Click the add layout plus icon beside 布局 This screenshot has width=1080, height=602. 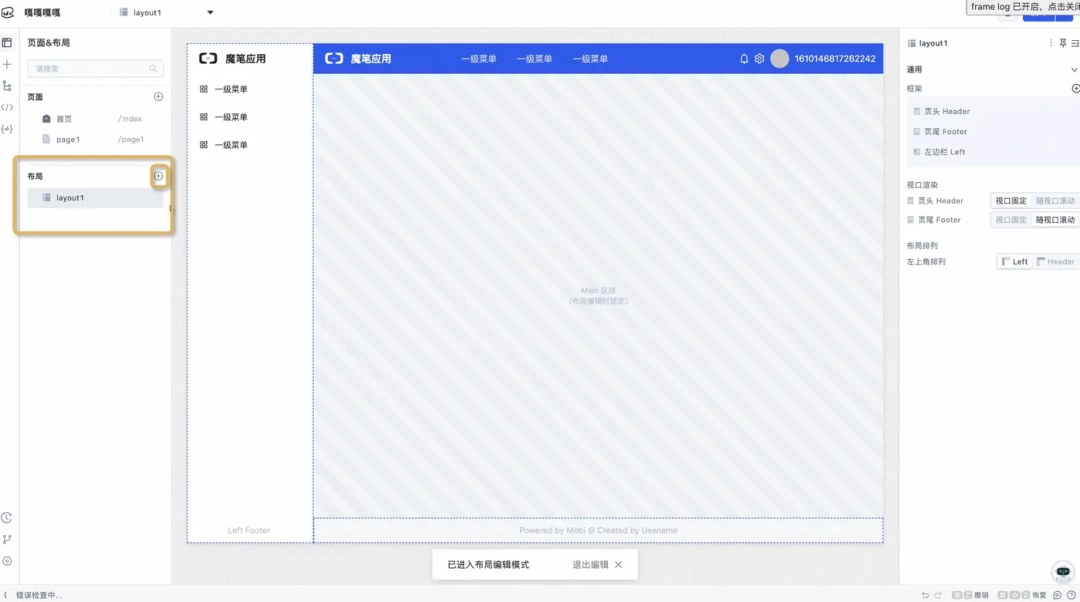pos(157,175)
